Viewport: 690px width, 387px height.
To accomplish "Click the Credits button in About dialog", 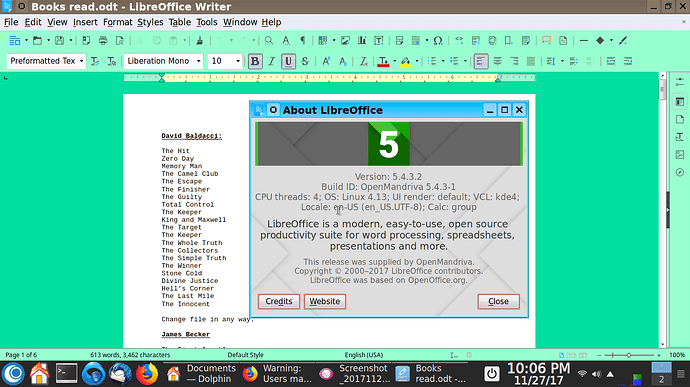I will 279,302.
